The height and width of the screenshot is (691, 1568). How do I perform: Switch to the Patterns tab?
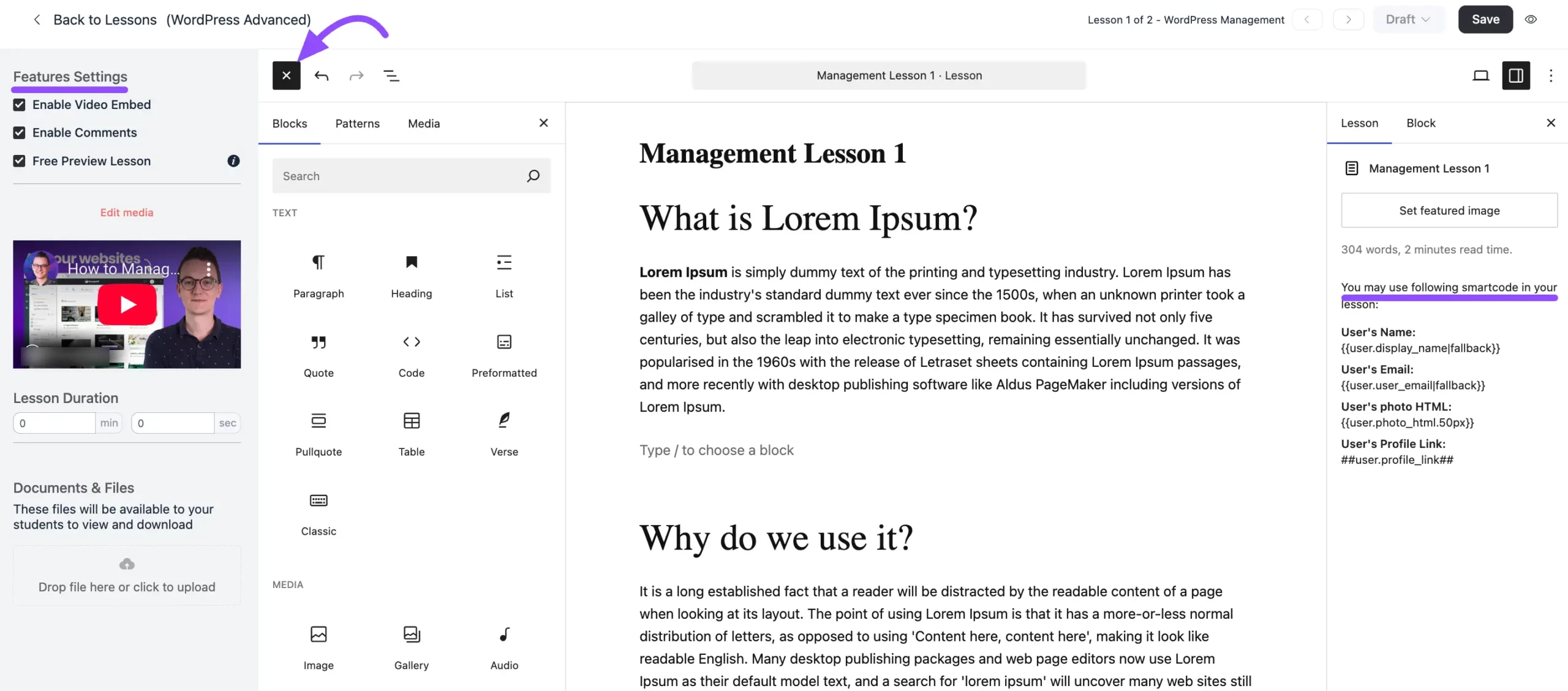click(x=357, y=123)
